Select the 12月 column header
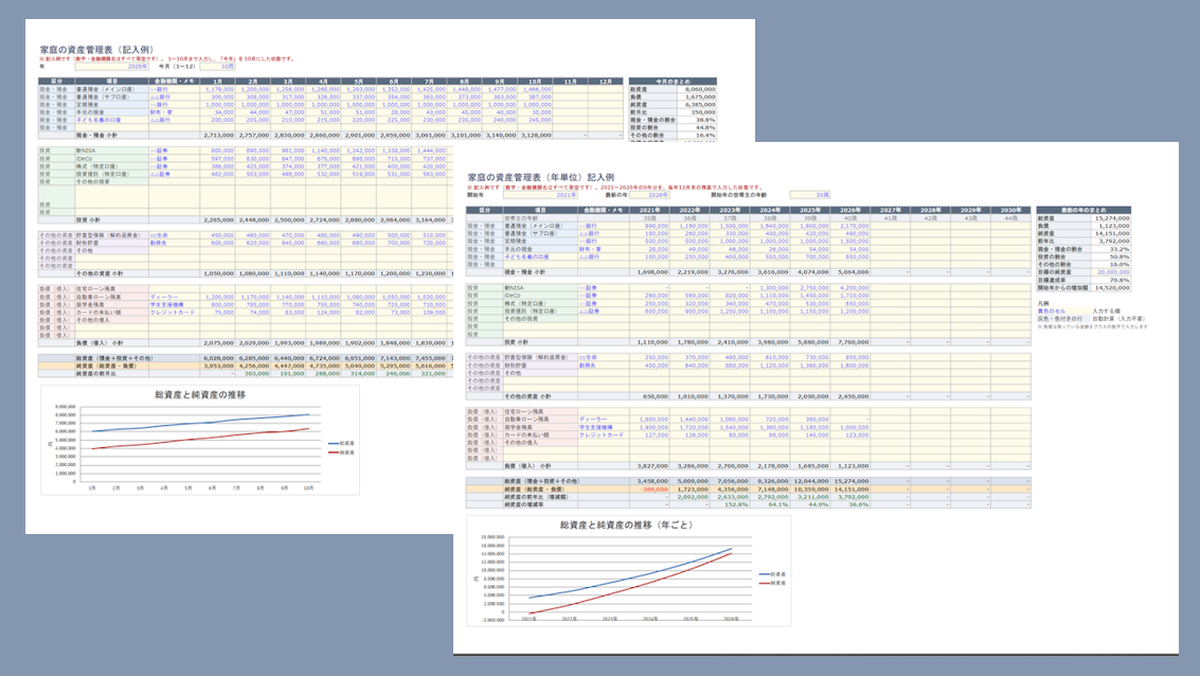This screenshot has height=676, width=1200. [603, 80]
